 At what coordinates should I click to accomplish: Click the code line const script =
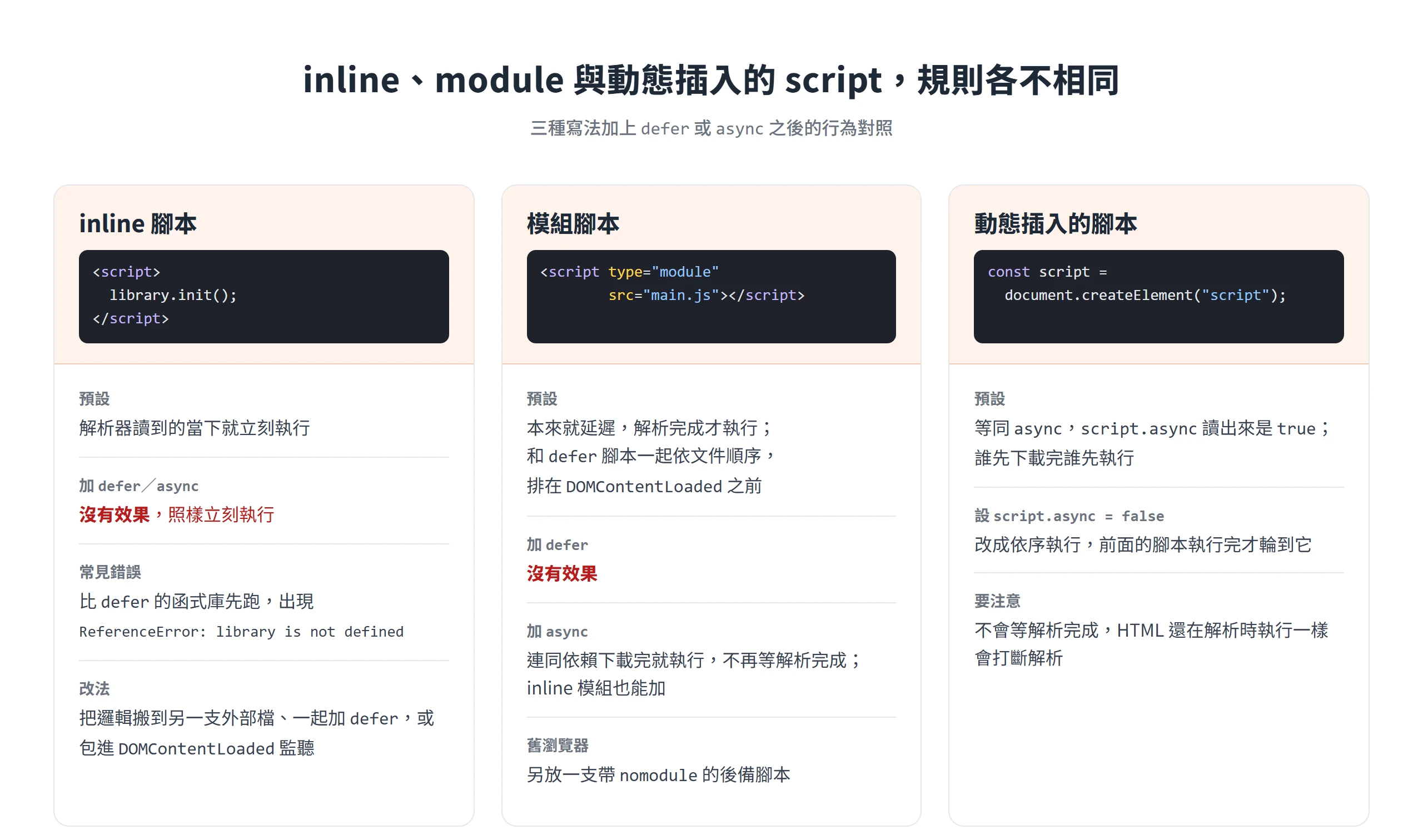pyautogui.click(x=1047, y=272)
